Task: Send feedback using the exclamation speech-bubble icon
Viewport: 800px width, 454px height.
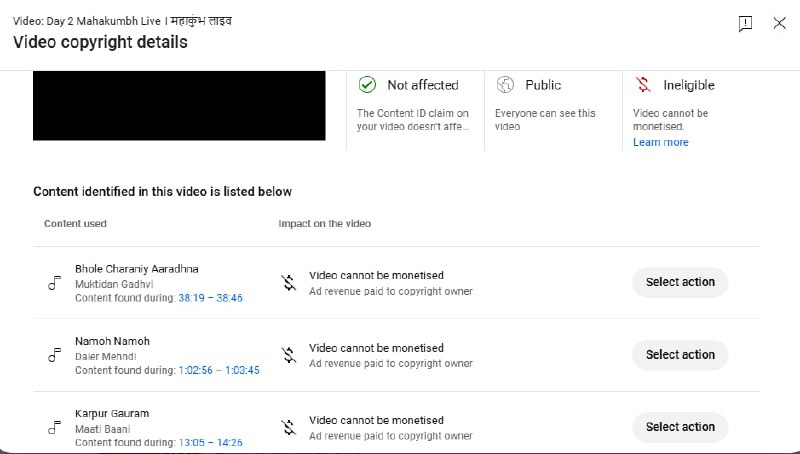Action: (745, 23)
